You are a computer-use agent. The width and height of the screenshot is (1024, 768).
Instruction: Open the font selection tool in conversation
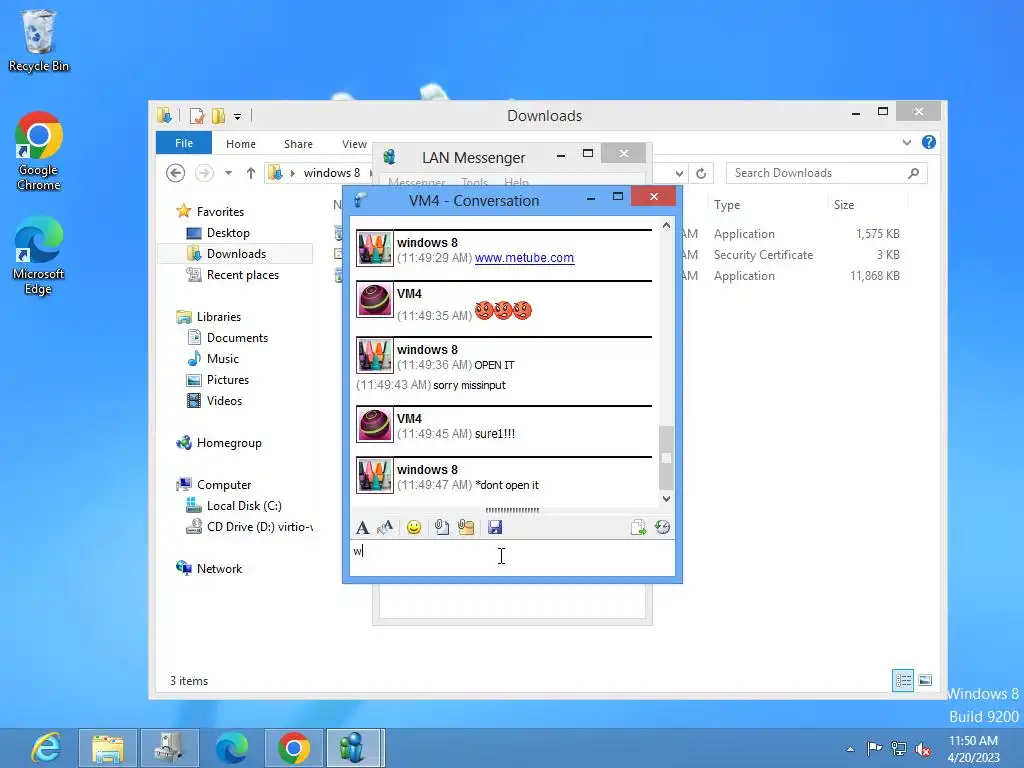coord(362,527)
